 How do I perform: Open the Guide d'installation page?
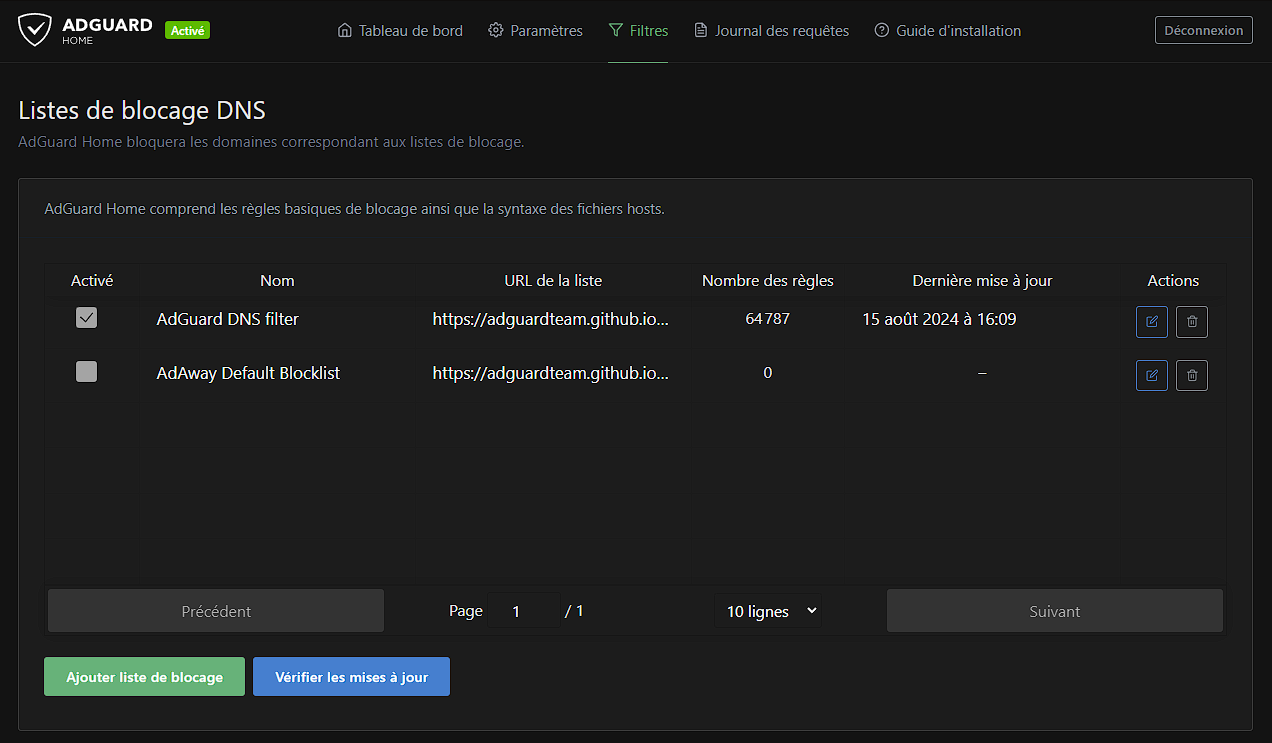[948, 31]
